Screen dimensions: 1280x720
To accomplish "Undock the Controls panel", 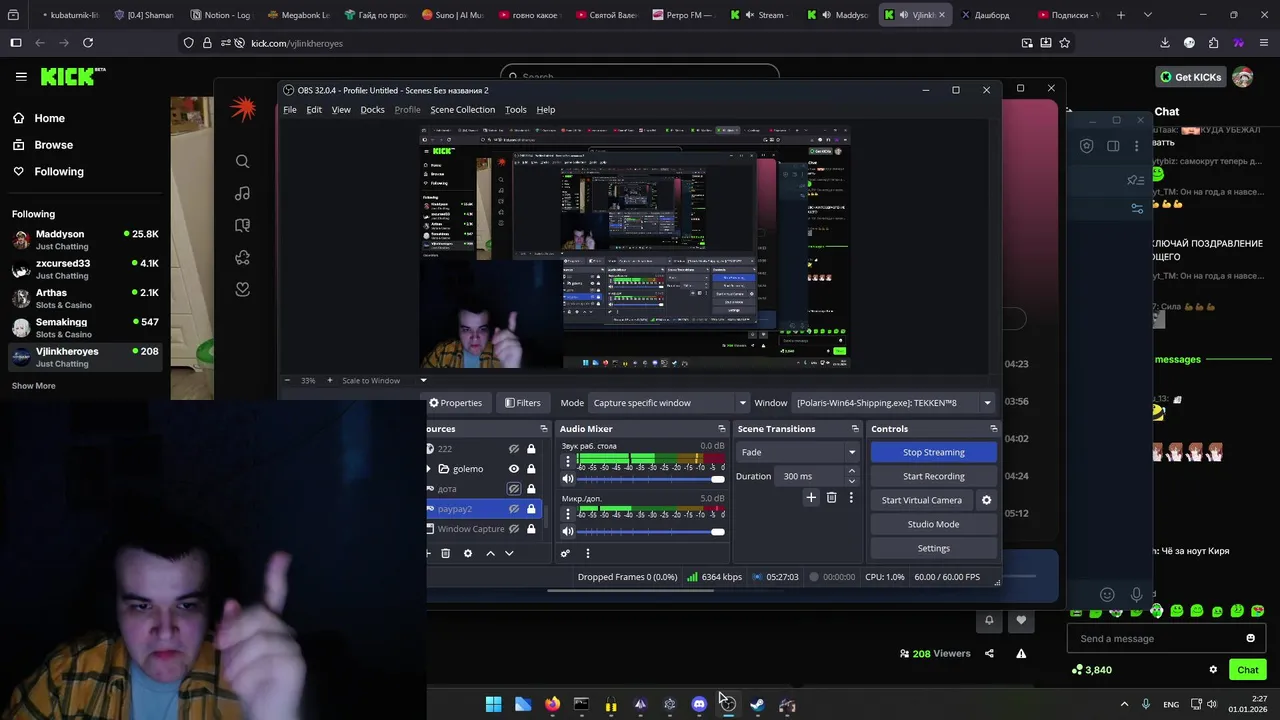I will click(993, 429).
